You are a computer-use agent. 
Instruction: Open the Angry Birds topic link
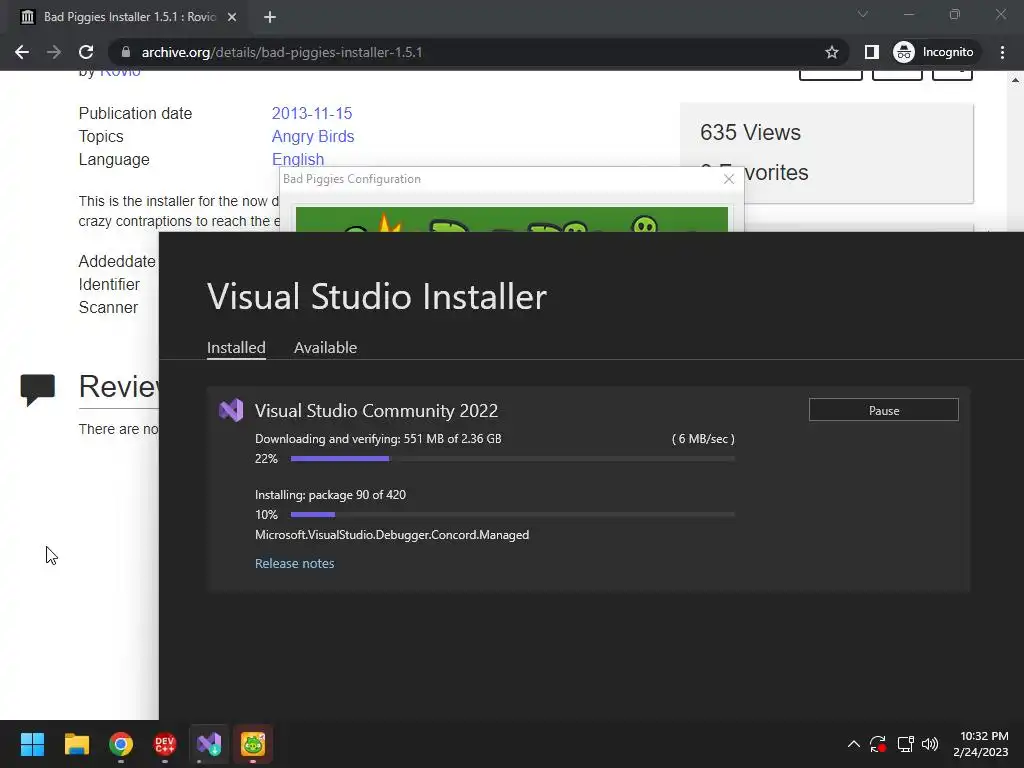pyautogui.click(x=313, y=136)
